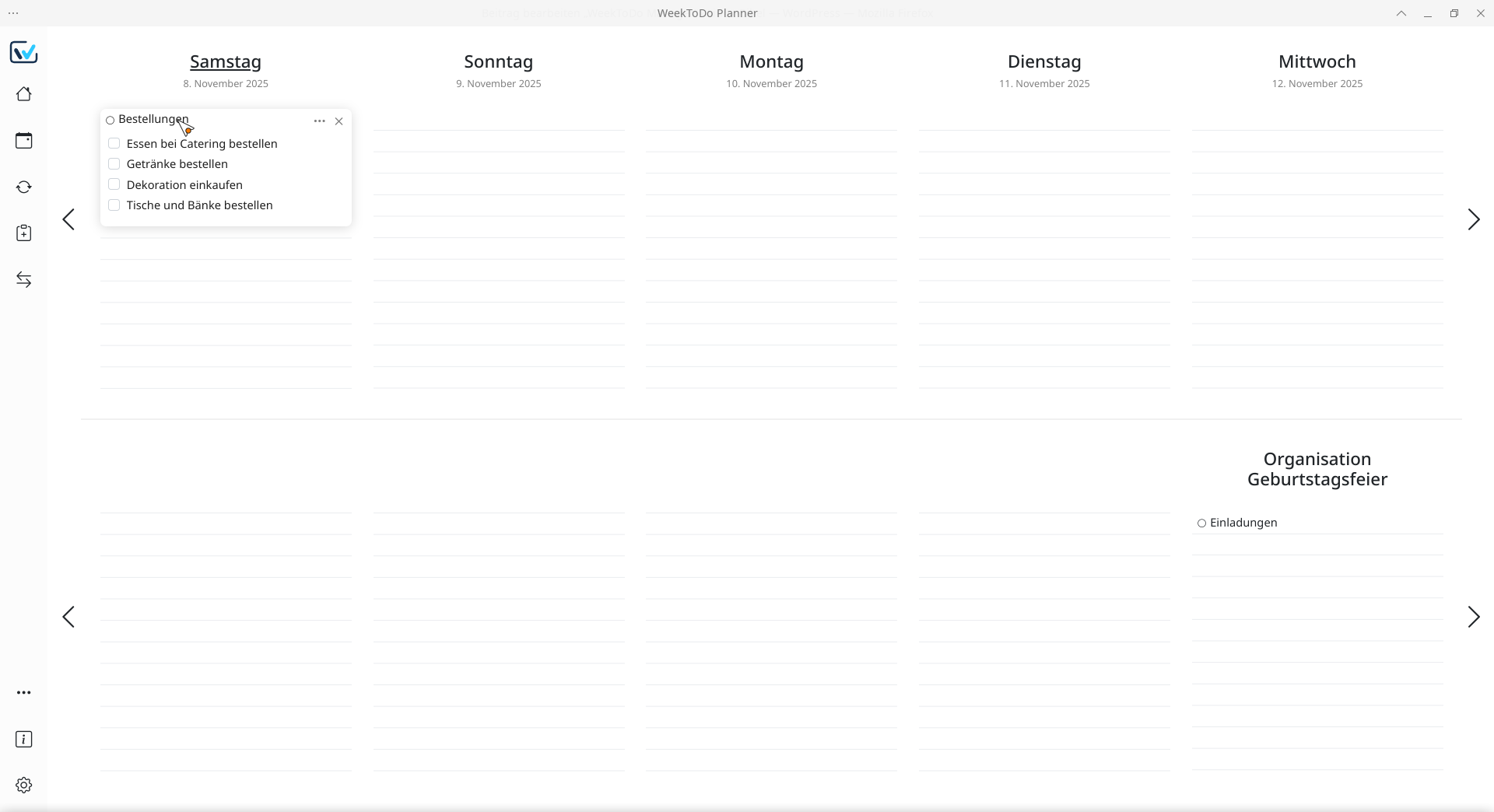This screenshot has width=1494, height=812.
Task: Open recurring tasks sync icon
Action: pyautogui.click(x=24, y=187)
